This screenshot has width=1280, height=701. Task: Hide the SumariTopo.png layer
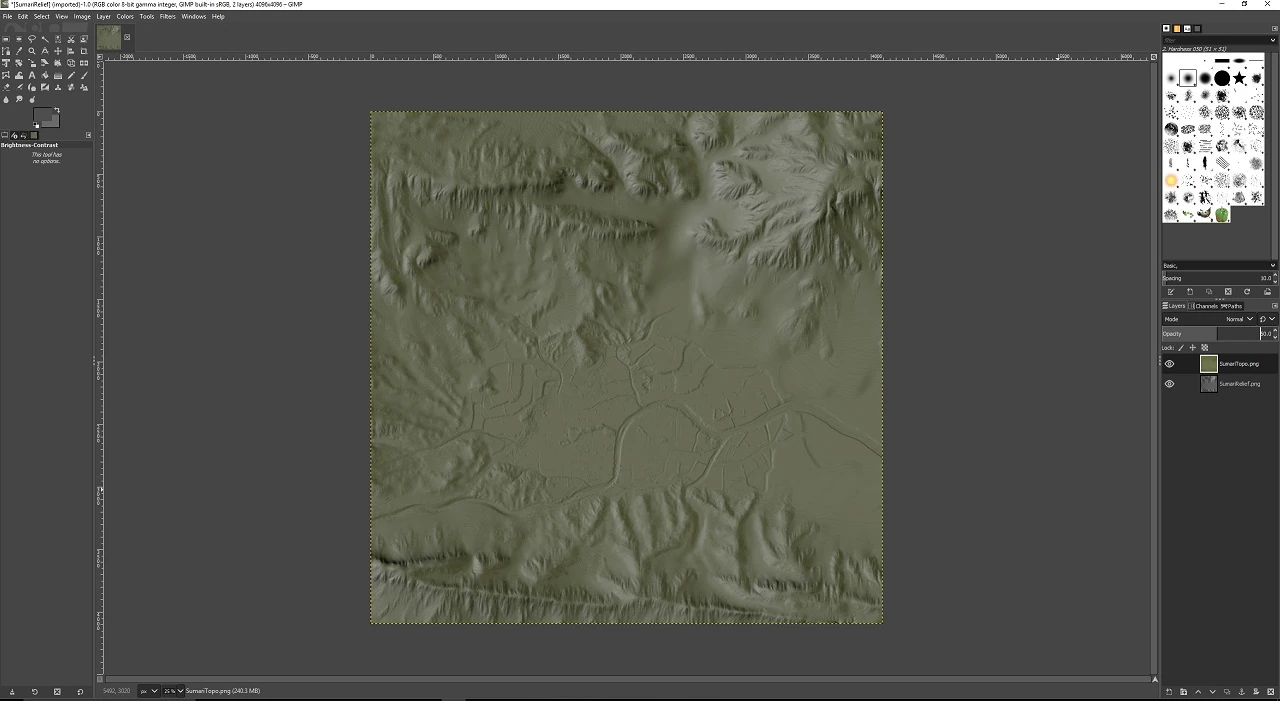click(1169, 364)
